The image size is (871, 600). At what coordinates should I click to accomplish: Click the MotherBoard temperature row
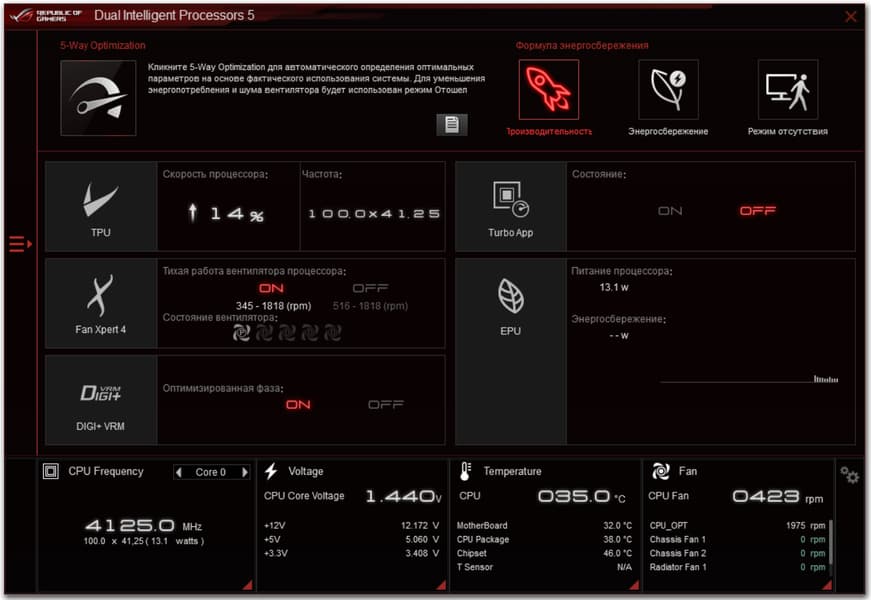coord(544,526)
